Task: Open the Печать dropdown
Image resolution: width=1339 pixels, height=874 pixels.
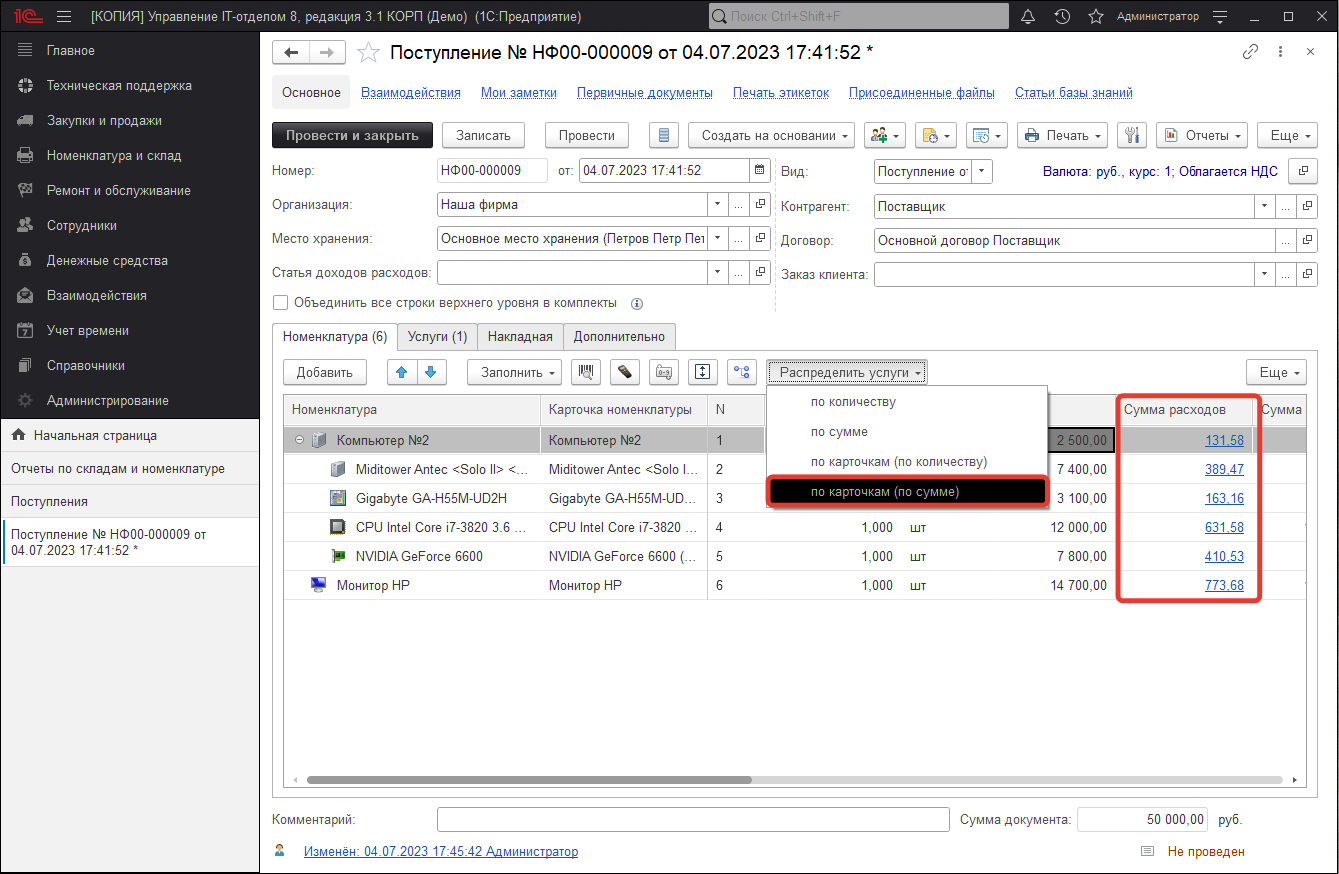Action: (1062, 135)
